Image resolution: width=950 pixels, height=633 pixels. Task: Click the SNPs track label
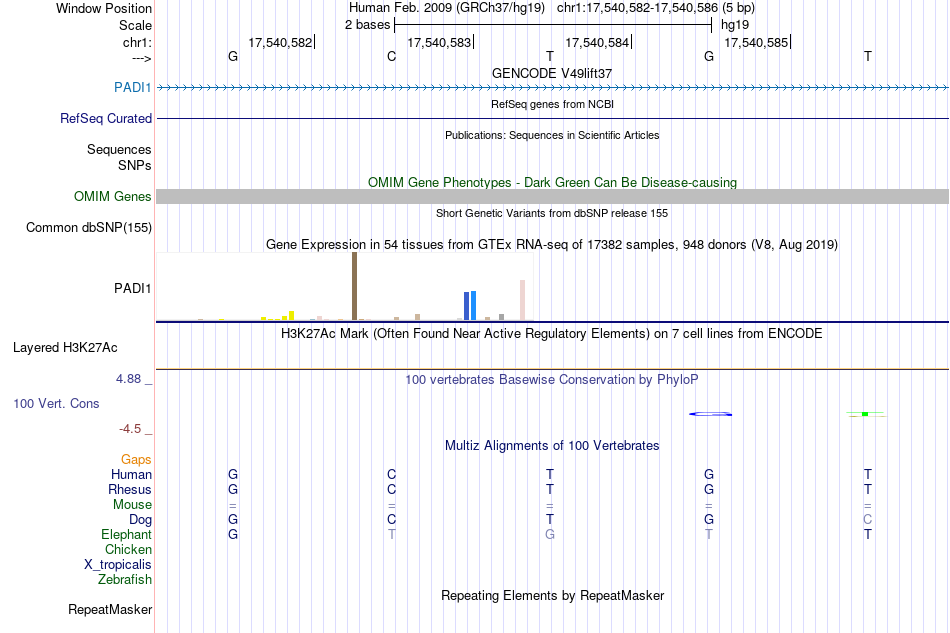pos(135,165)
